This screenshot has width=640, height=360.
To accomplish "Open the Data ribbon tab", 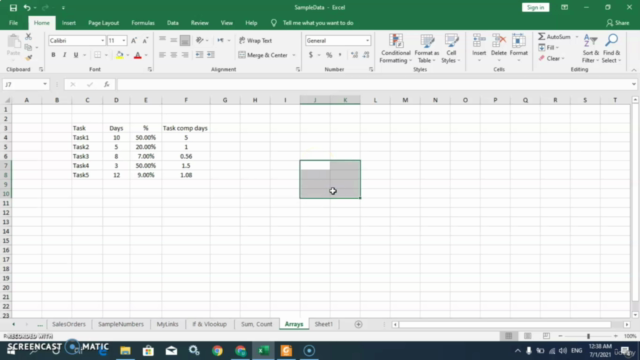I will [173, 23].
